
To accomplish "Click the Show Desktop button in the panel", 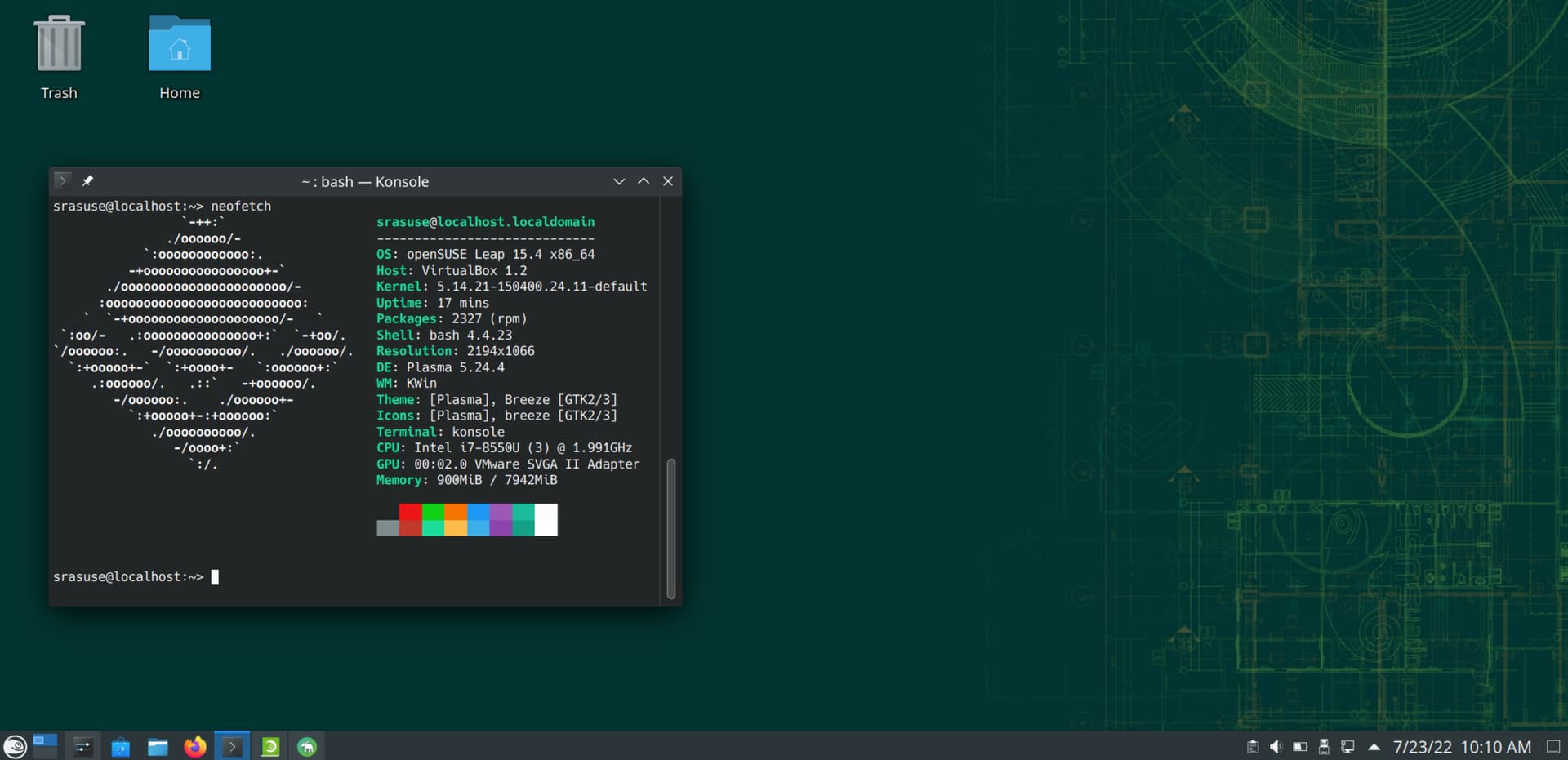I will (x=1553, y=747).
